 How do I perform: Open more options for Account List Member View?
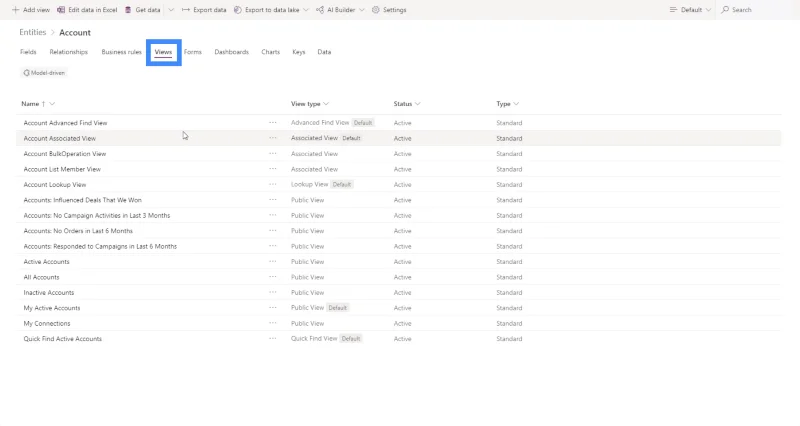(273, 169)
